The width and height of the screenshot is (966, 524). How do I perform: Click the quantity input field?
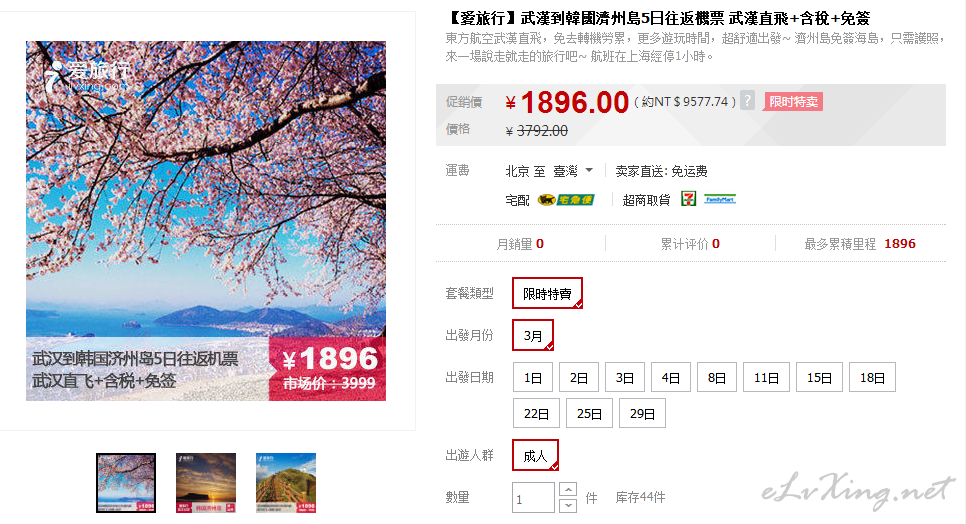click(x=534, y=498)
